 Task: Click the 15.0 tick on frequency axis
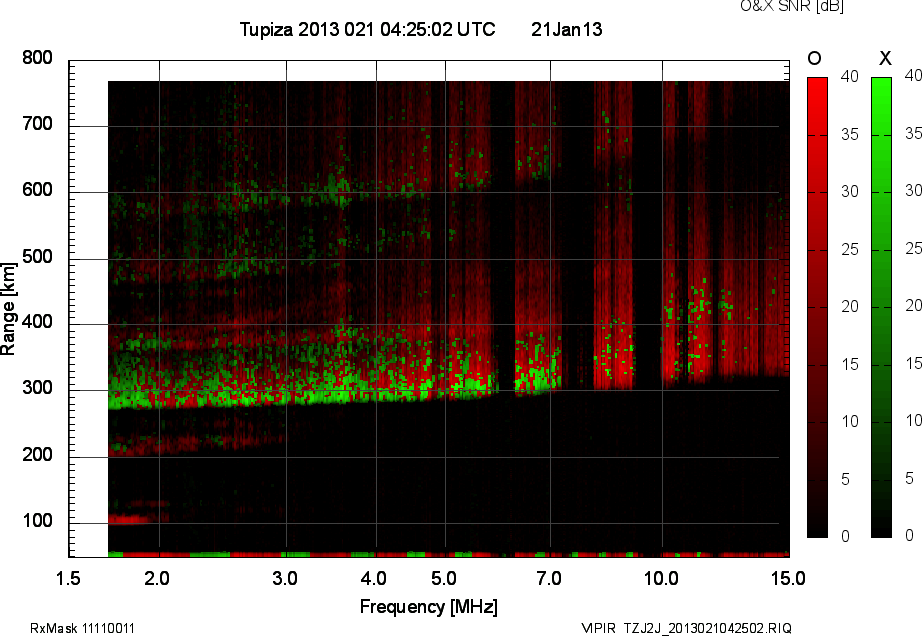tap(788, 578)
